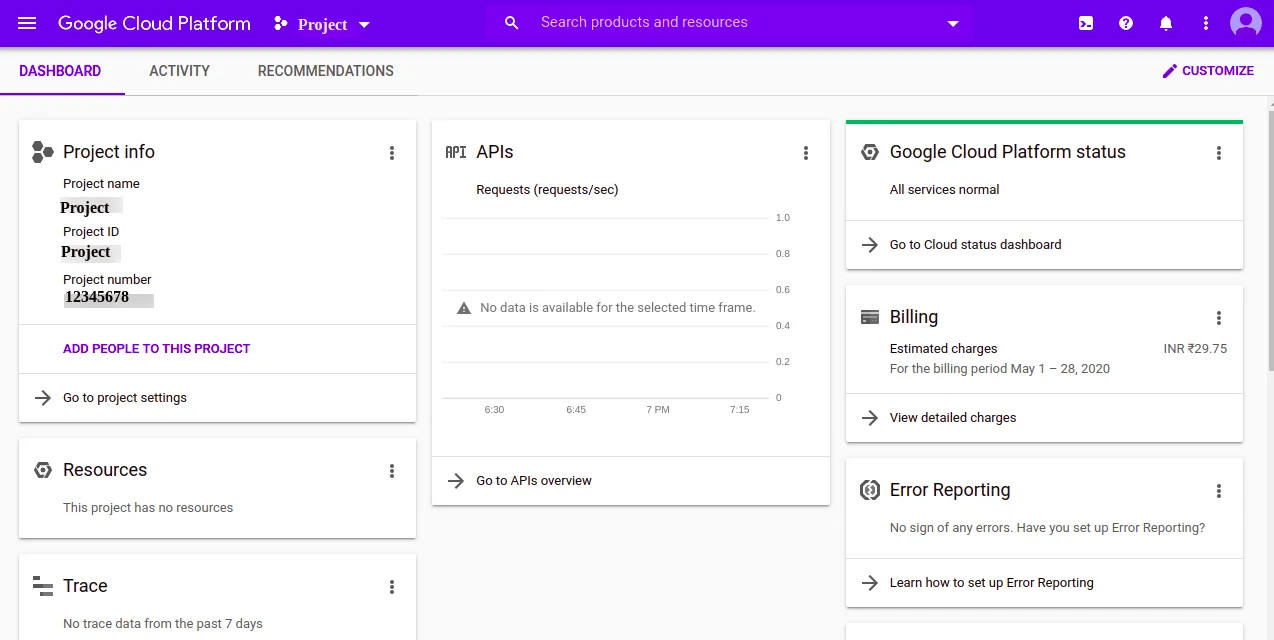
Task: Show notifications via the bell icon
Action: pos(1166,23)
